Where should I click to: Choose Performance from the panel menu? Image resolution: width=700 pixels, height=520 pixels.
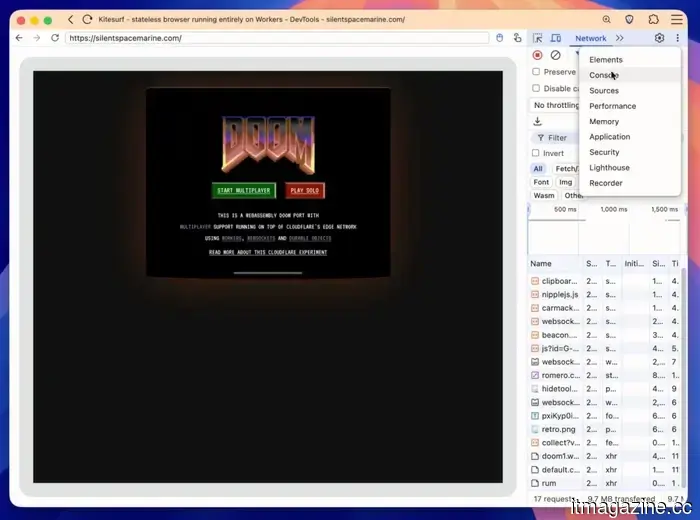pos(630,106)
